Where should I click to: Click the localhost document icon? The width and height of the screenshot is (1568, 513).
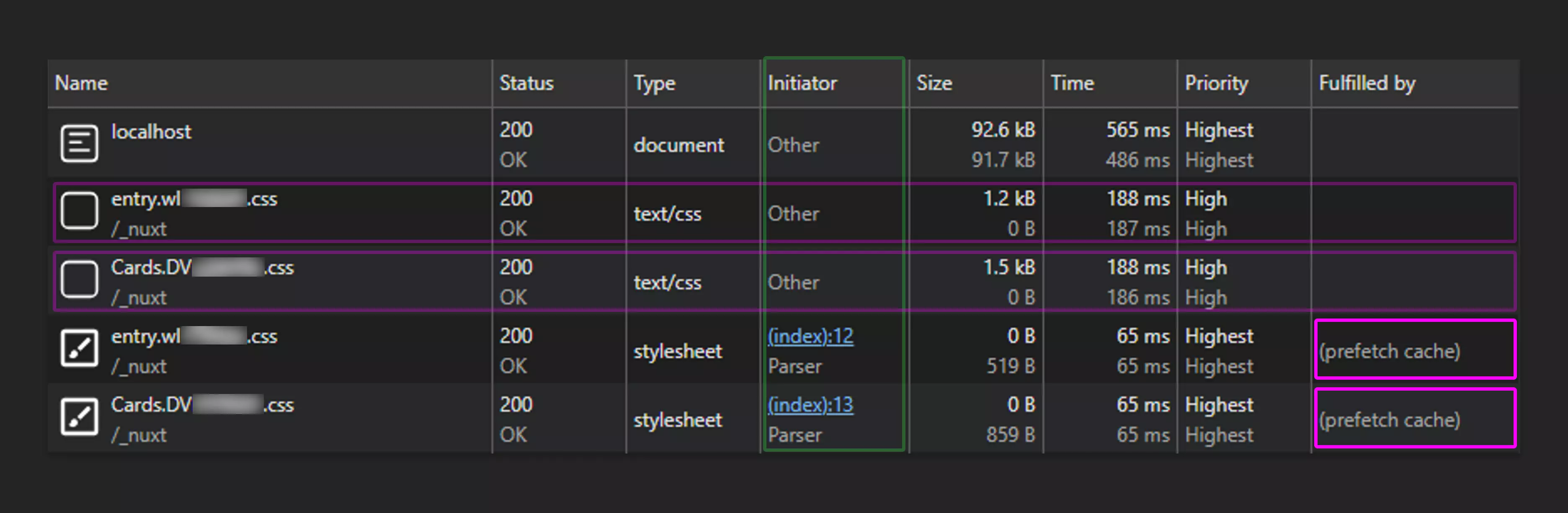click(x=79, y=144)
